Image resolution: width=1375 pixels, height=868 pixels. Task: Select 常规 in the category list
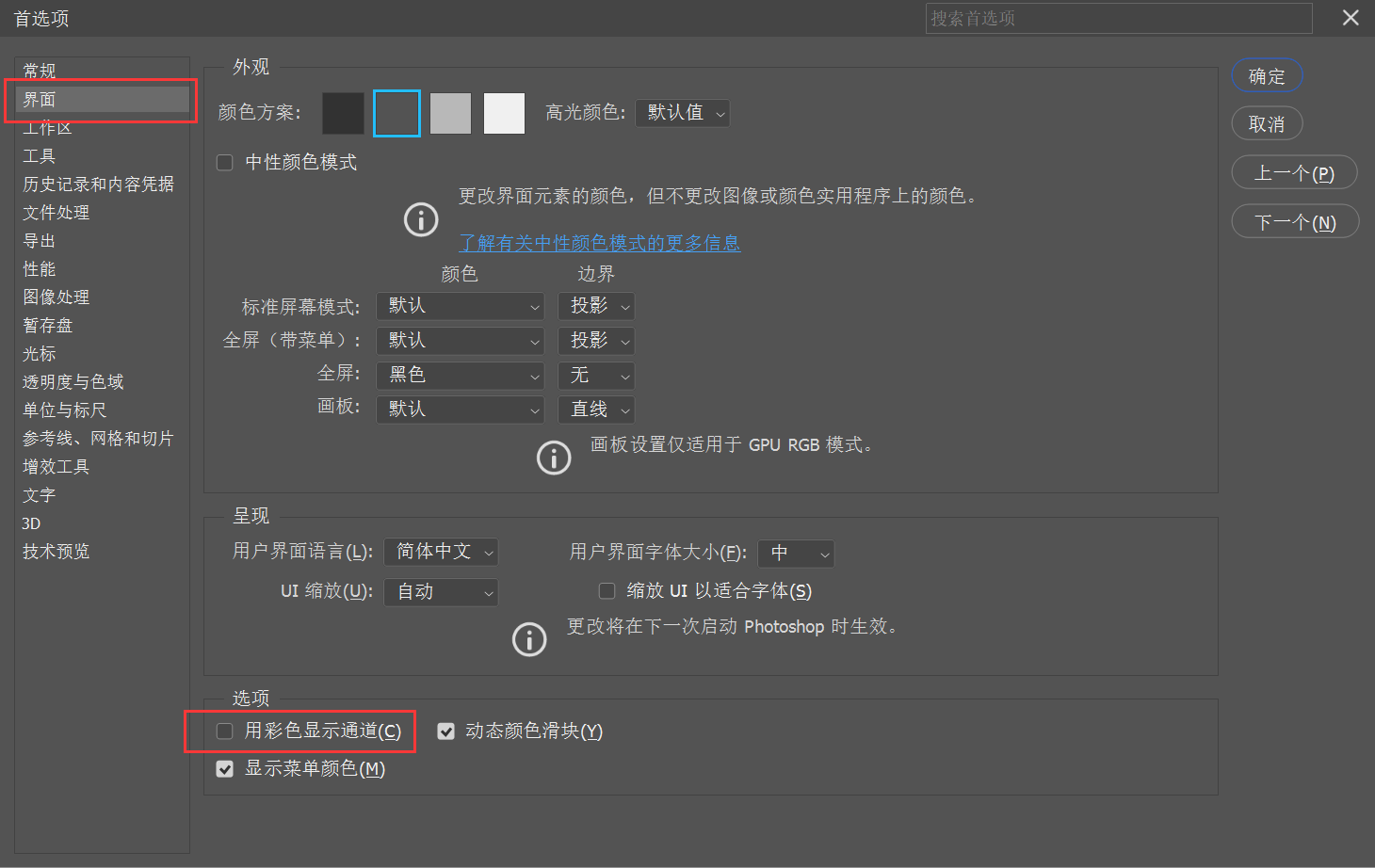coord(103,71)
